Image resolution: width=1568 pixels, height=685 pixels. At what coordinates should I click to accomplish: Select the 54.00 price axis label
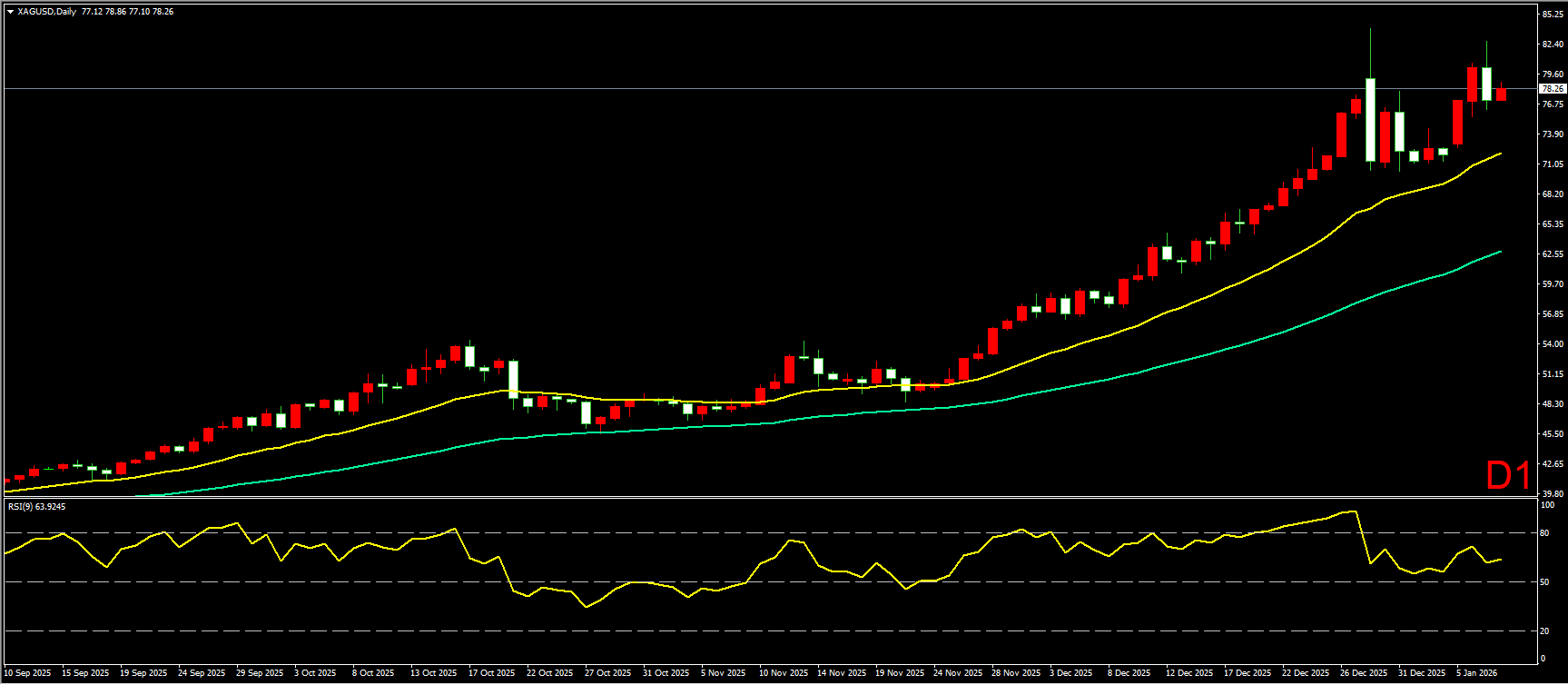(1552, 344)
